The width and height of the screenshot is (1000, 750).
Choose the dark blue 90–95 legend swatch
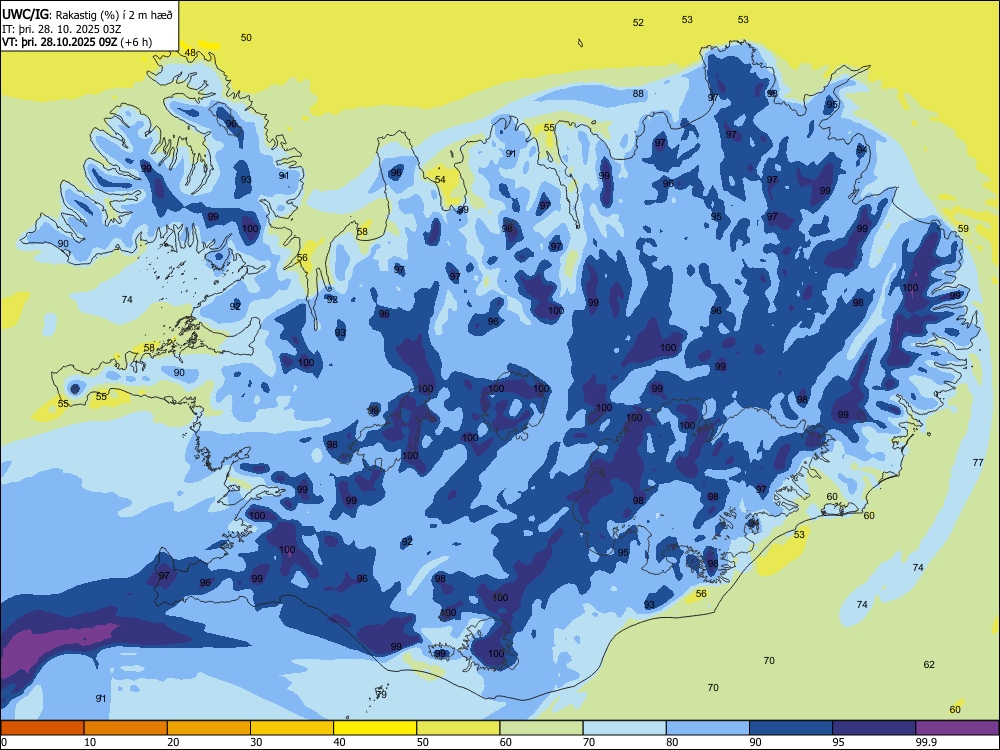click(791, 728)
